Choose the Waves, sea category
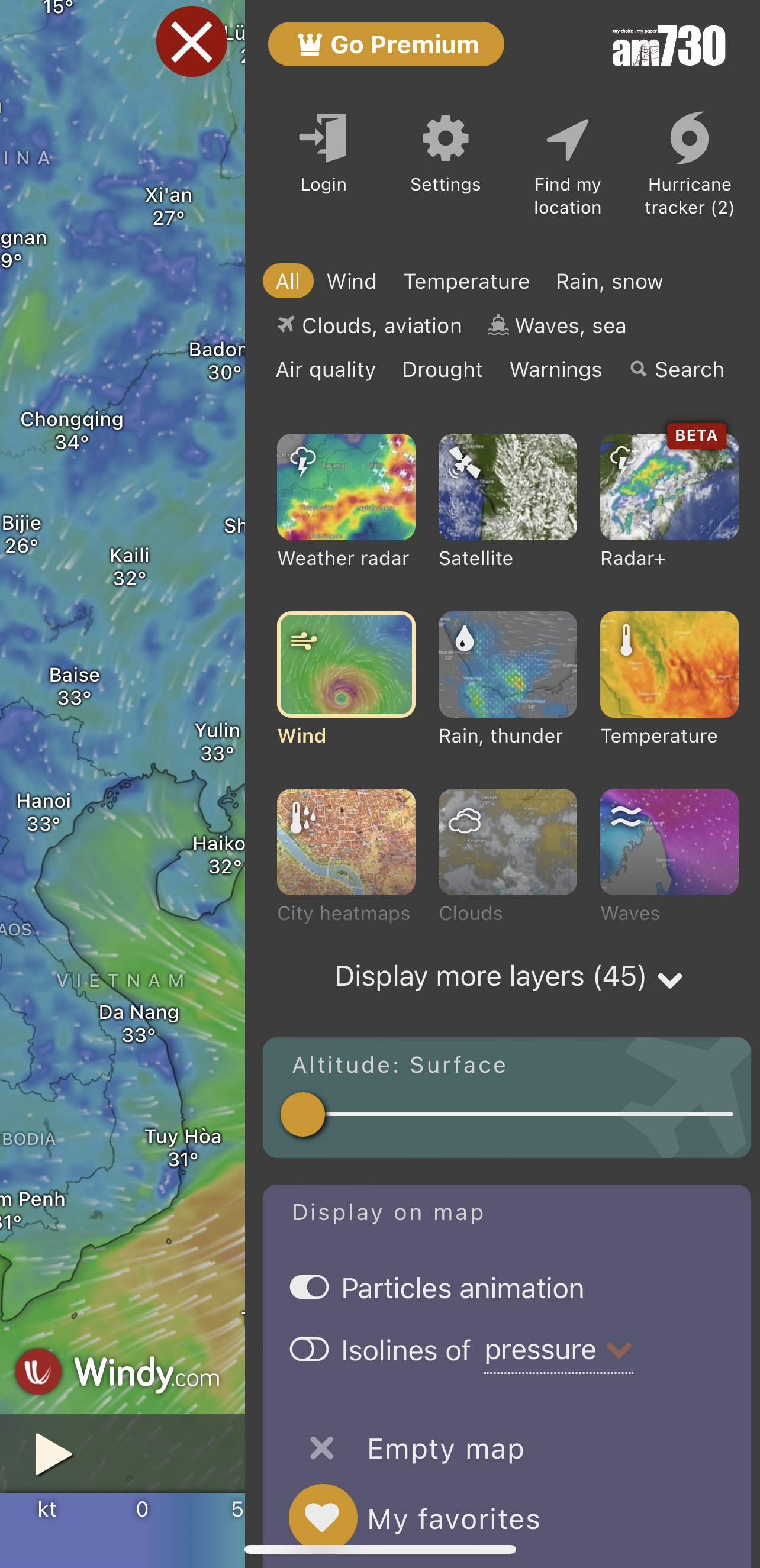Viewport: 760px width, 1568px height. [x=556, y=325]
